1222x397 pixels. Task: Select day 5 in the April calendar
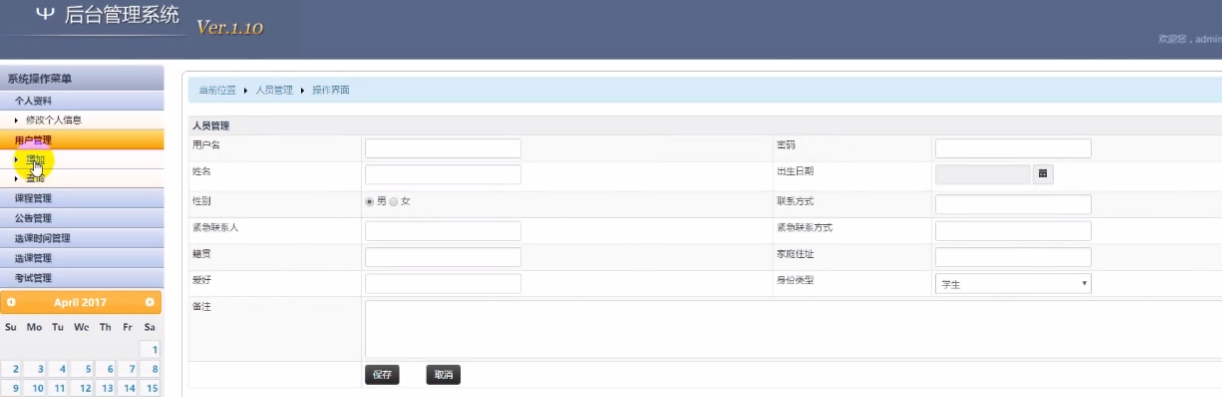(x=82, y=369)
